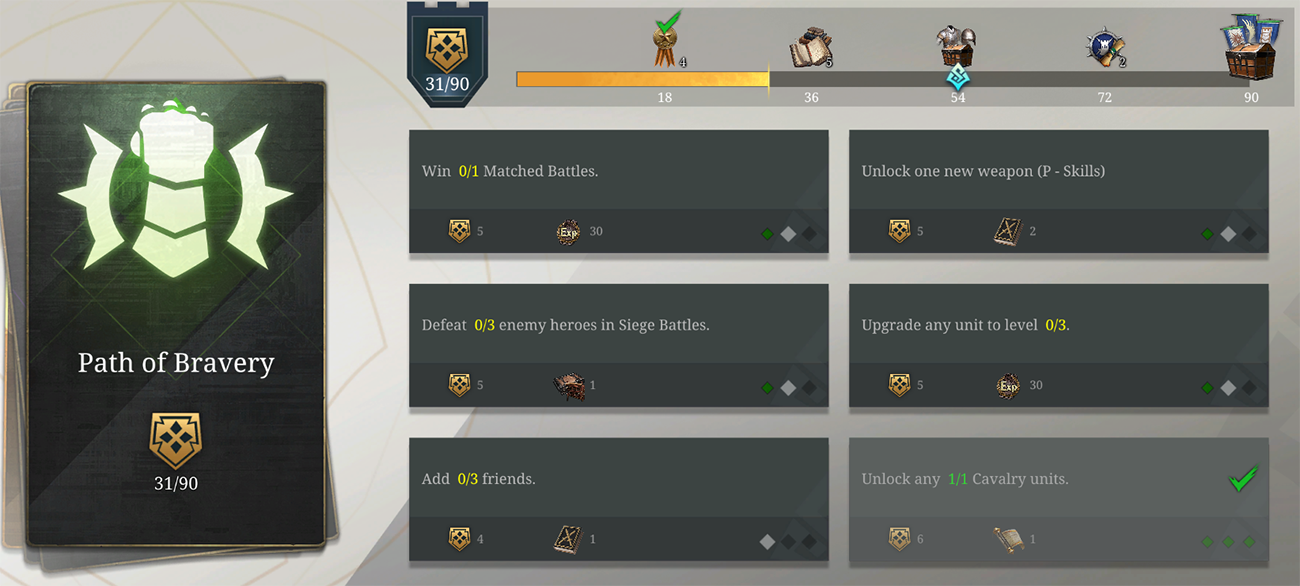Select the Path of Bravery card
Viewport: 1300px width, 586px height.
(x=177, y=314)
